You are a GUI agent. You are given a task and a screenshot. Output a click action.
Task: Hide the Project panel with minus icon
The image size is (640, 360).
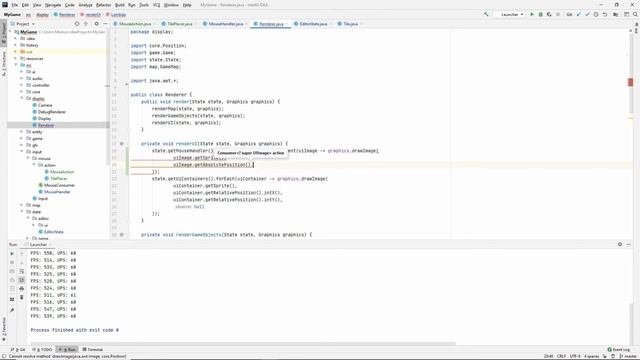click(x=105, y=24)
